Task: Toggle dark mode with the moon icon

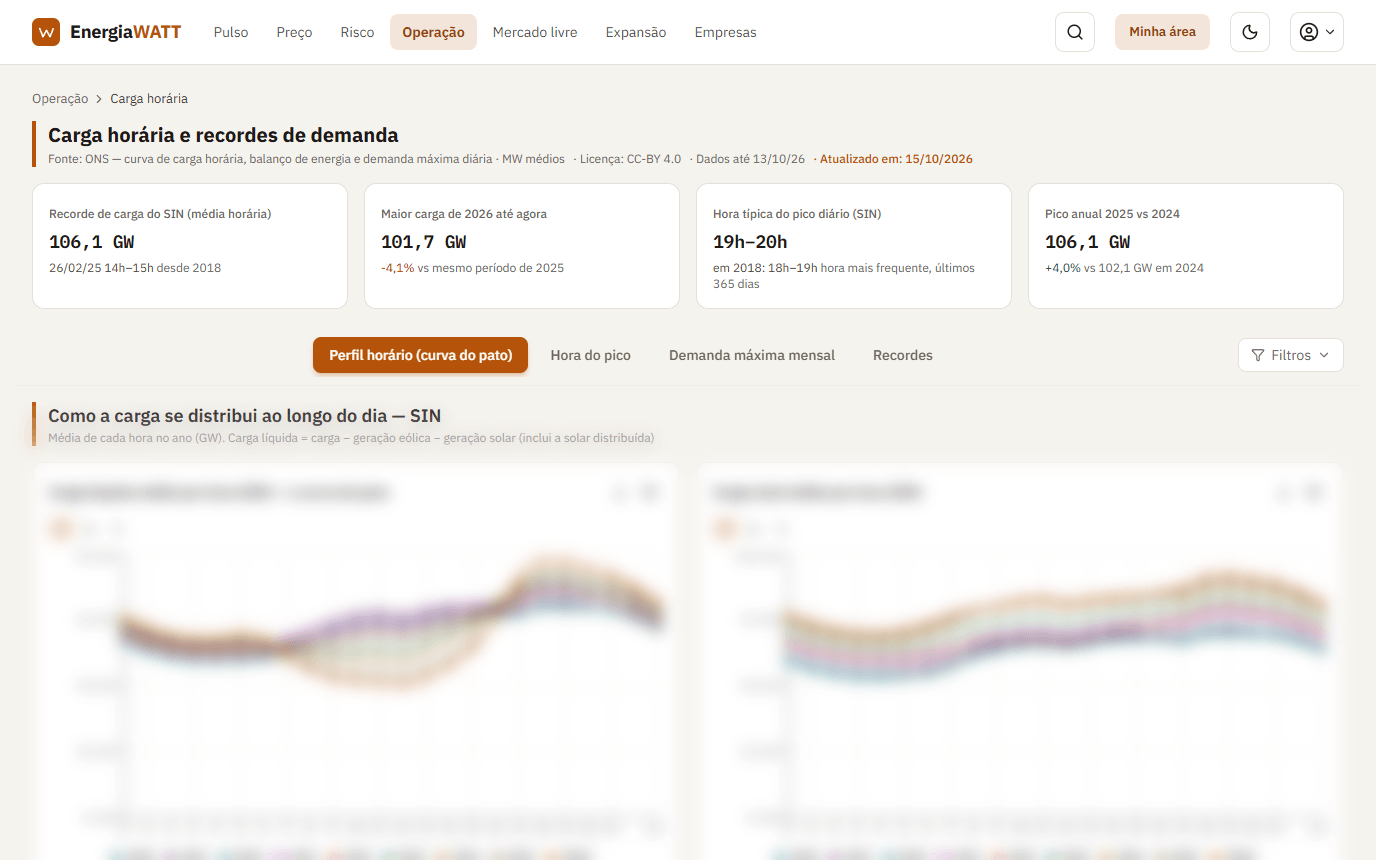Action: point(1250,32)
